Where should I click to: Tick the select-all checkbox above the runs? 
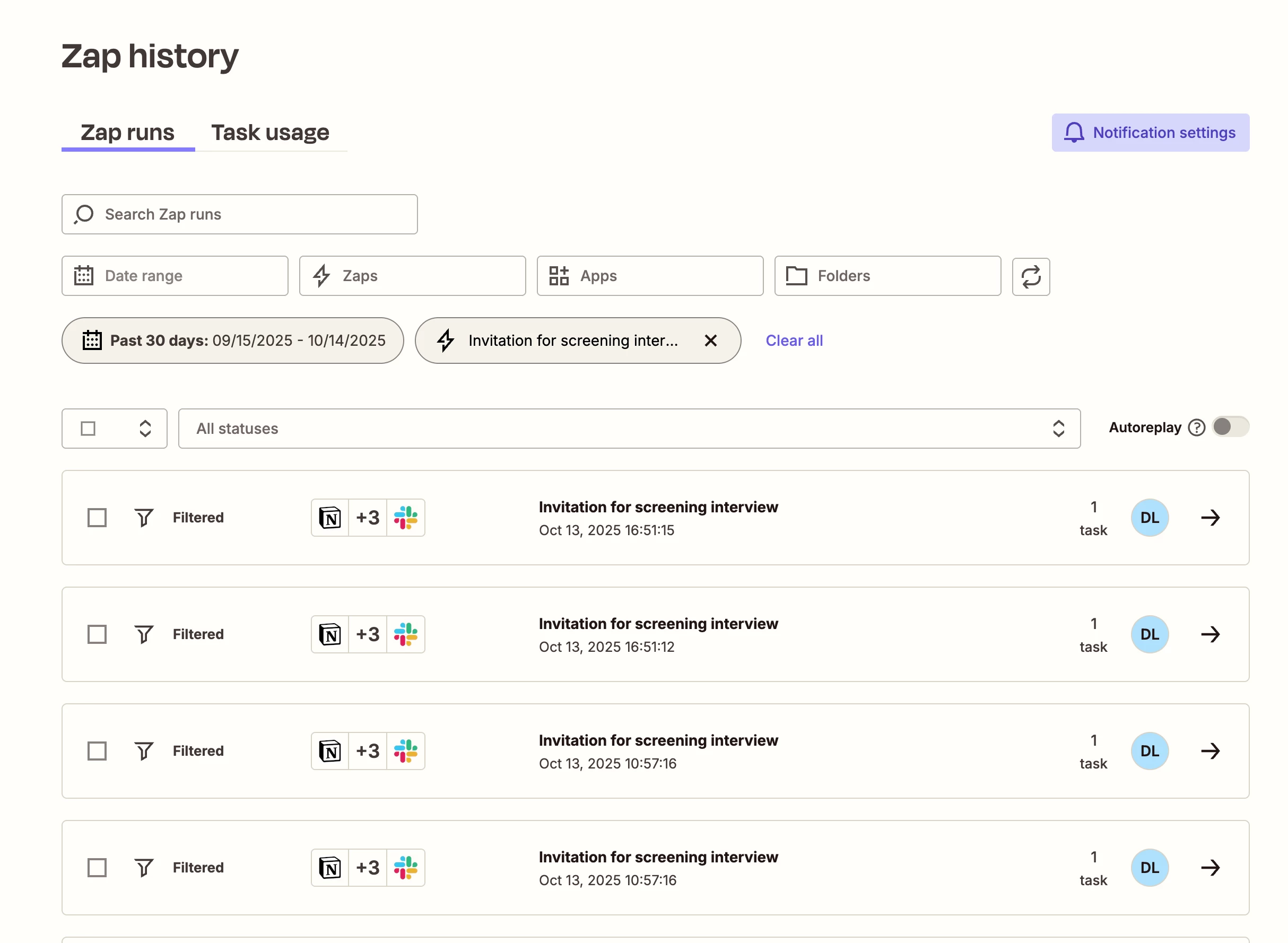(x=88, y=429)
